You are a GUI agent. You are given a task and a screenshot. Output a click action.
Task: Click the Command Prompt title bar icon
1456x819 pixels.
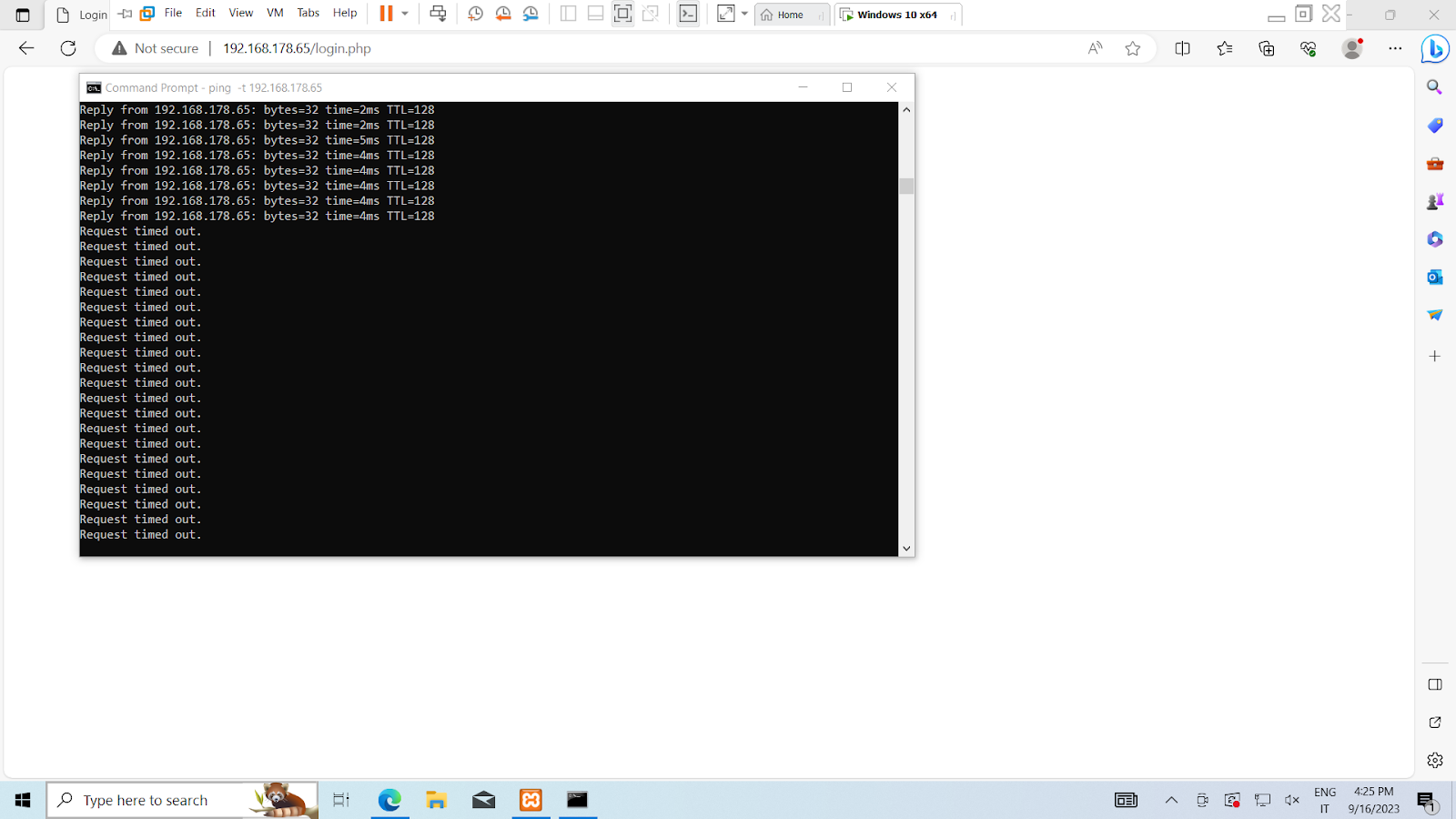[x=94, y=87]
